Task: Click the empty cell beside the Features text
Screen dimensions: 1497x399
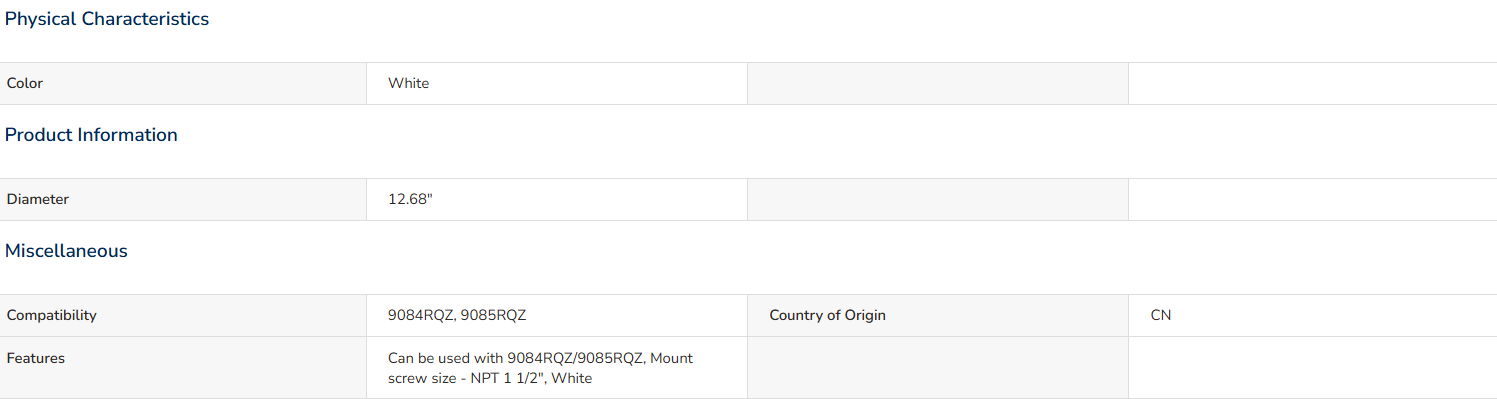Action: 938,368
